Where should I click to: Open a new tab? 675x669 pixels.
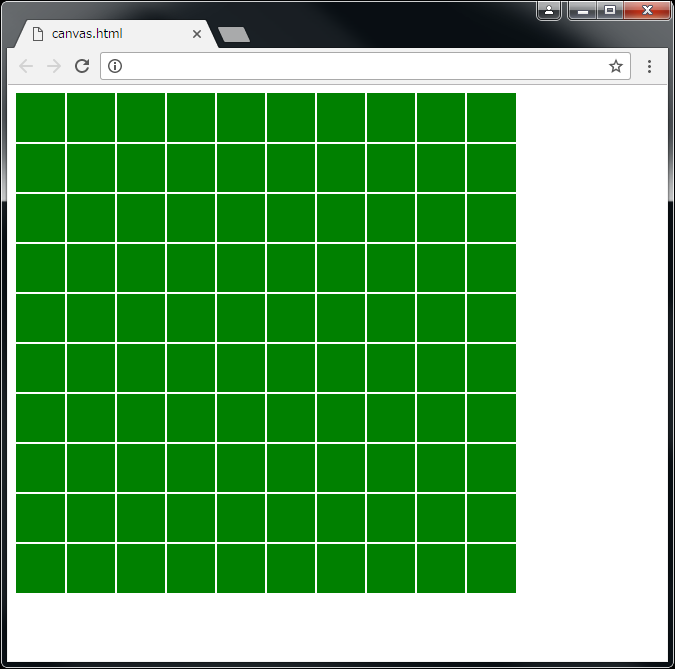(234, 34)
